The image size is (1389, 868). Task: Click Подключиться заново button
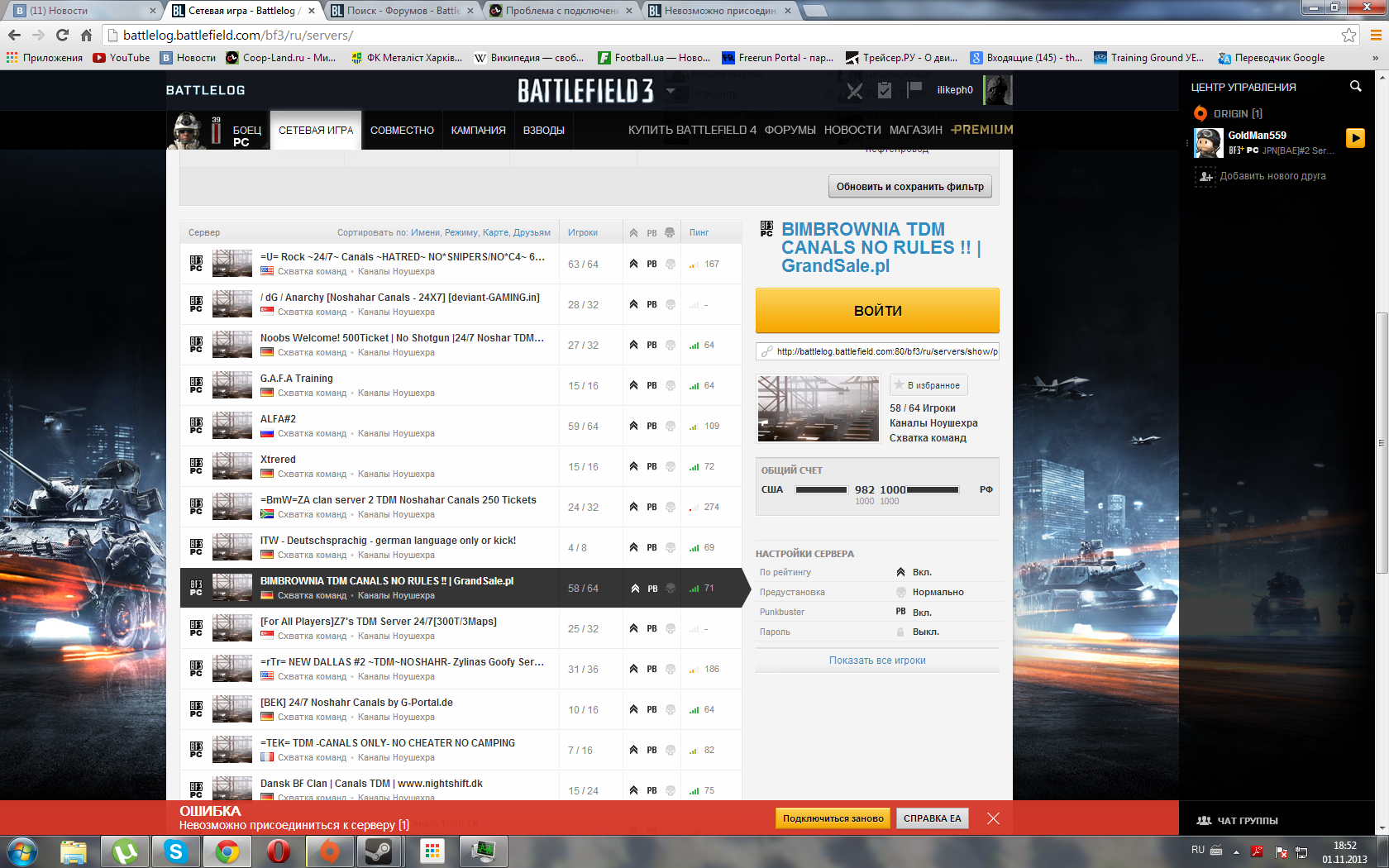tap(833, 818)
